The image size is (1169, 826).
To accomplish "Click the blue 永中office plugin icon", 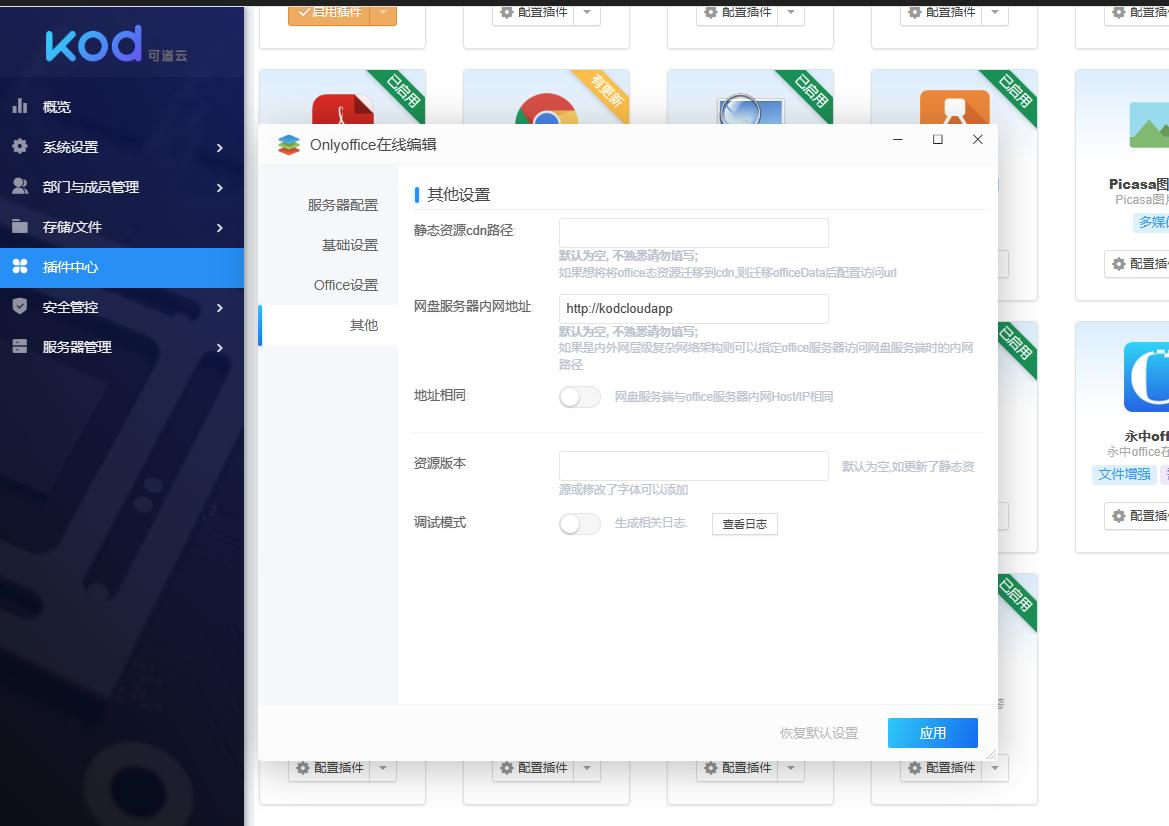I will point(1146,376).
